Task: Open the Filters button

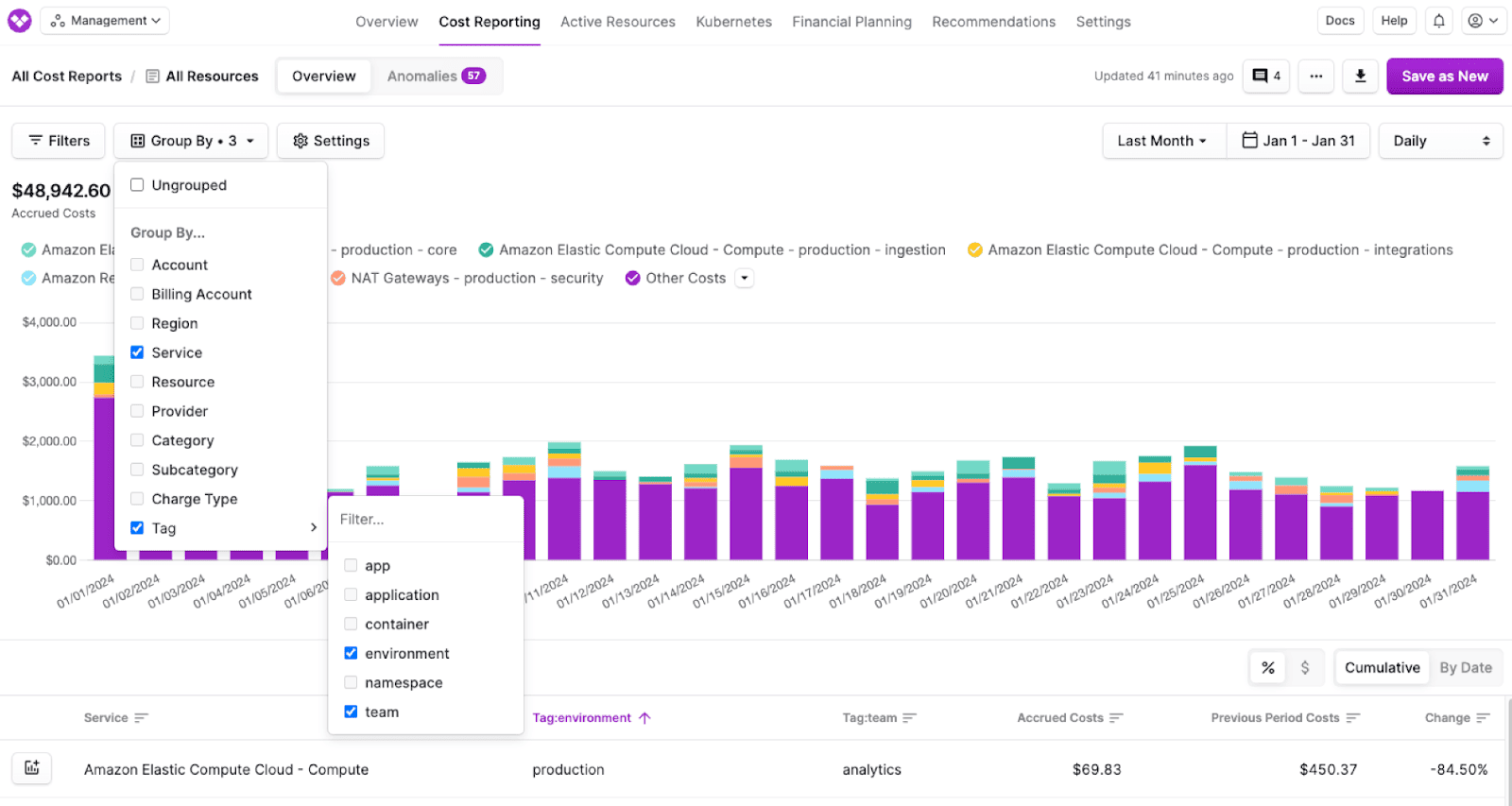Action: pos(59,141)
